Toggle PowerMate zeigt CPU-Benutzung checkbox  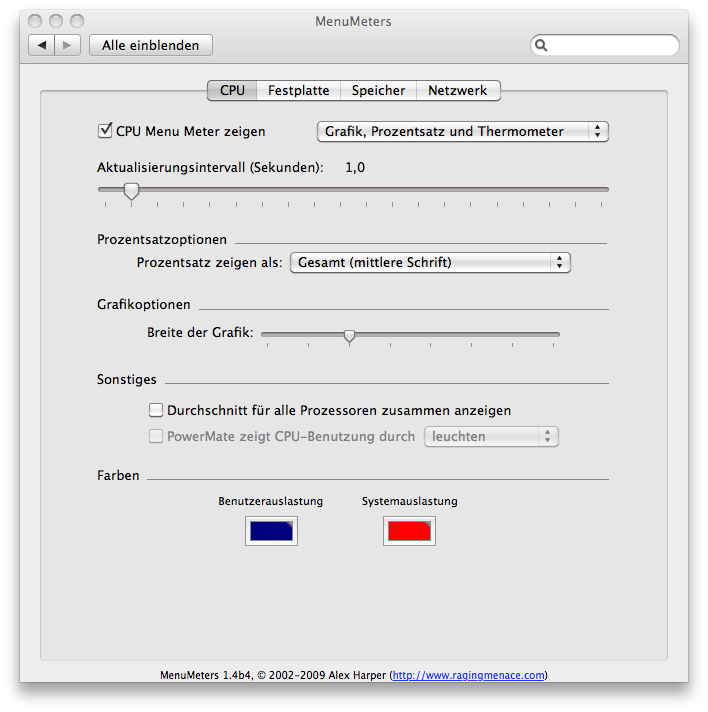(x=156, y=436)
